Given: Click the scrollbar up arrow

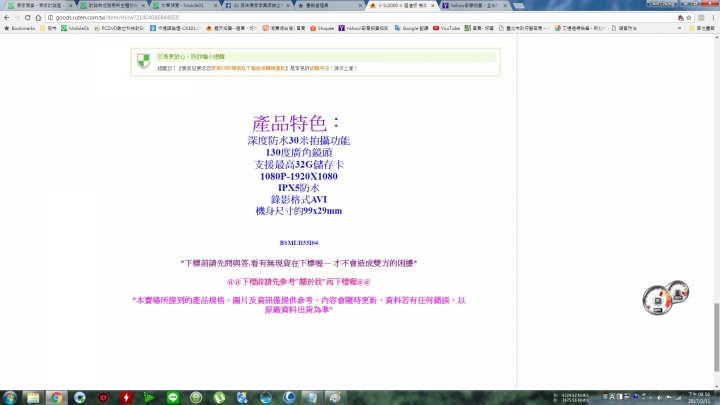Looking at the screenshot, I should tap(716, 37).
